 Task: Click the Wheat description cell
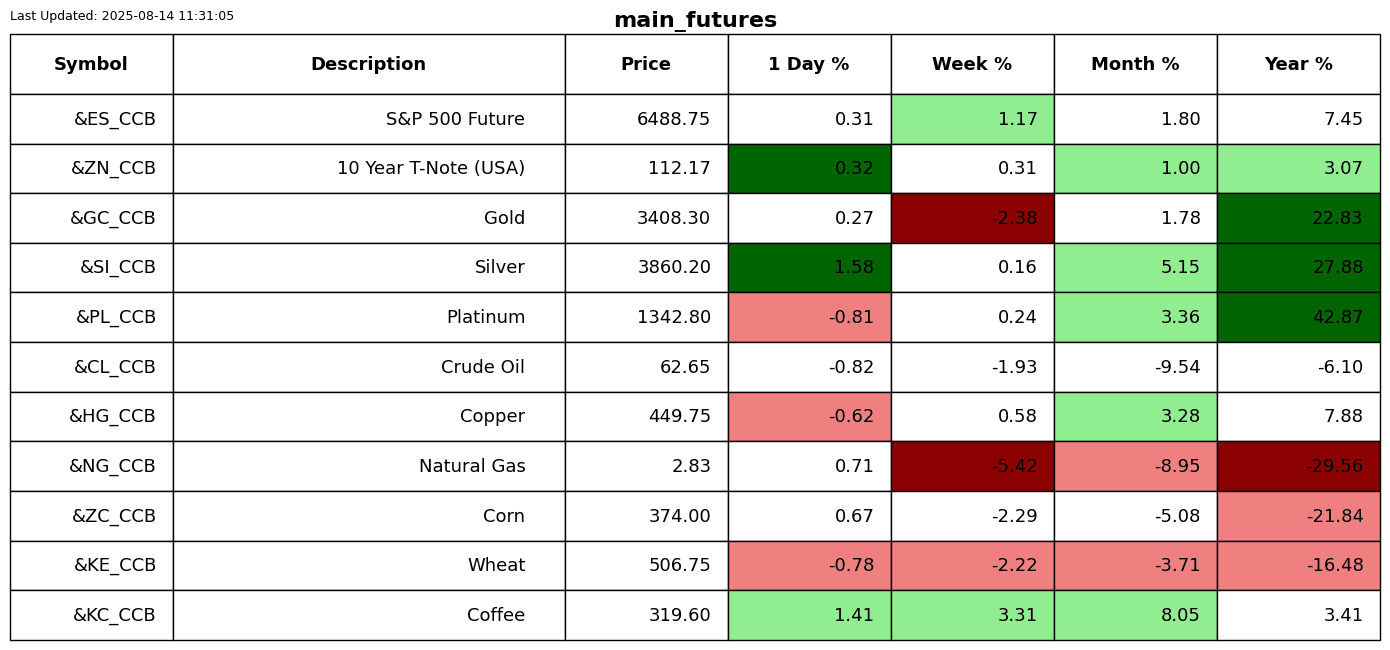pos(368,565)
